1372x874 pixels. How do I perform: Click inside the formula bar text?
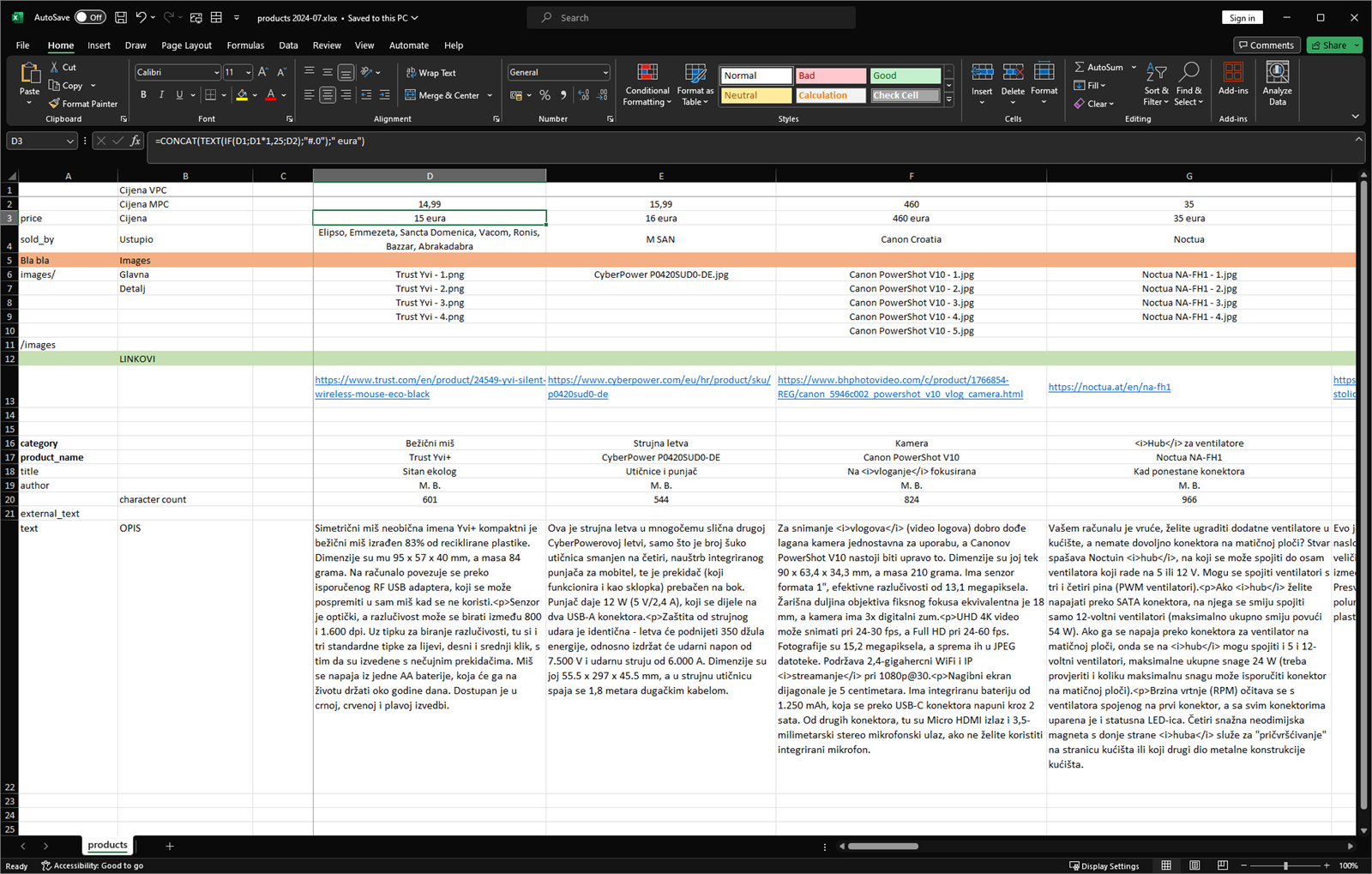coord(260,141)
